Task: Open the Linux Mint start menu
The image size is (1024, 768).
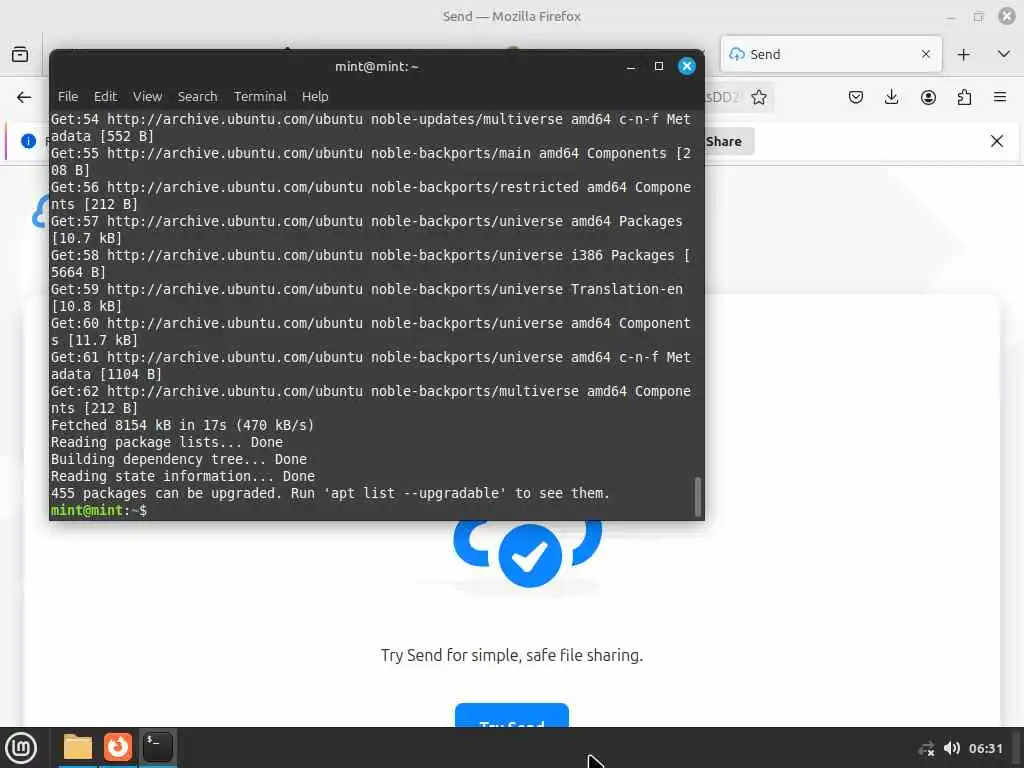Action: pos(21,748)
